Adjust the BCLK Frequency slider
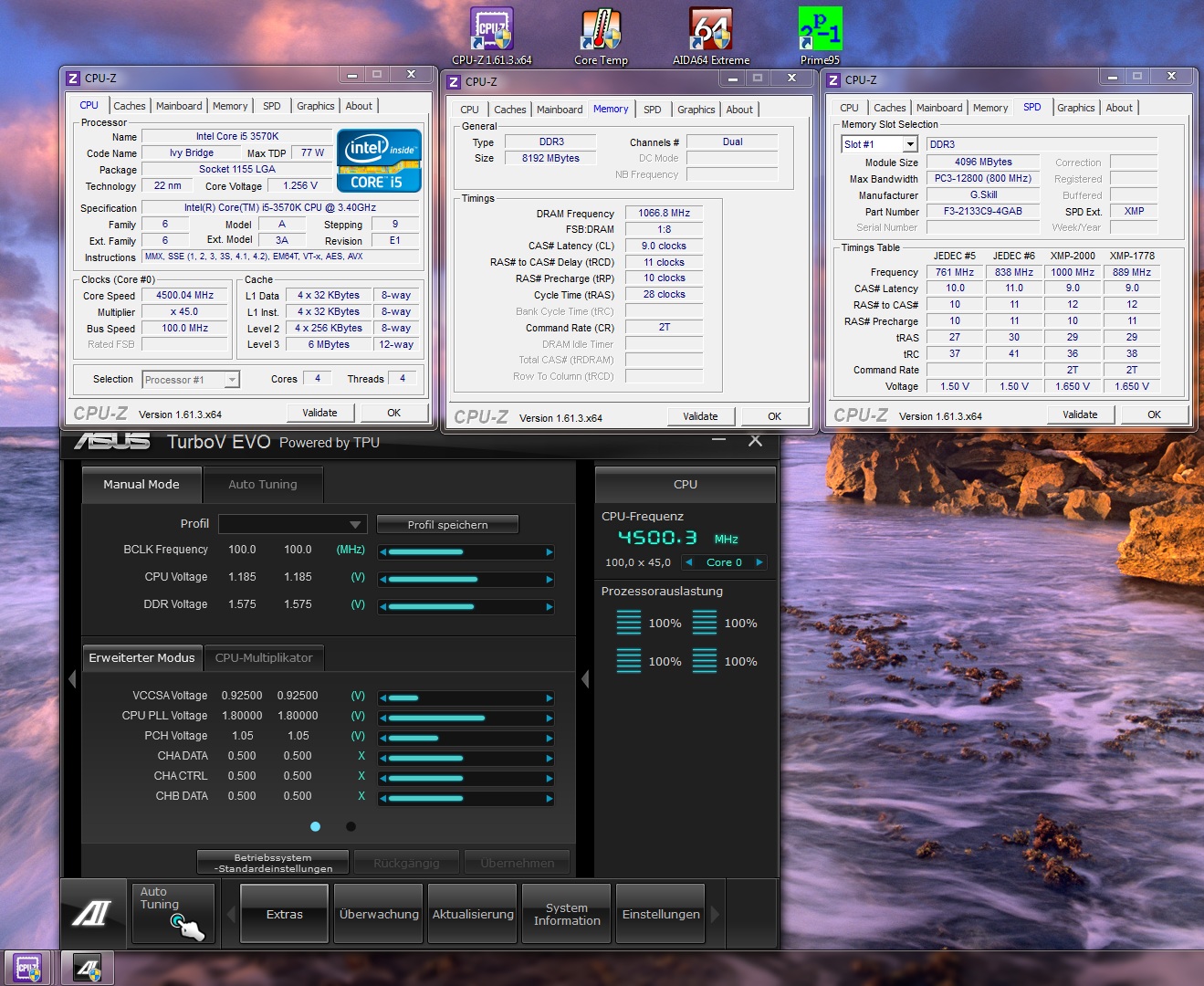This screenshot has height=986, width=1204. click(x=466, y=552)
